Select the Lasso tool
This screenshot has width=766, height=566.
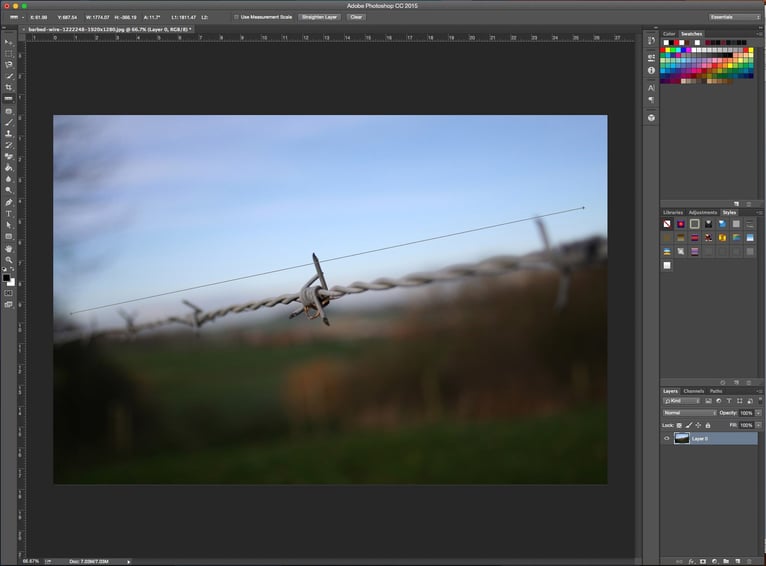[8, 65]
